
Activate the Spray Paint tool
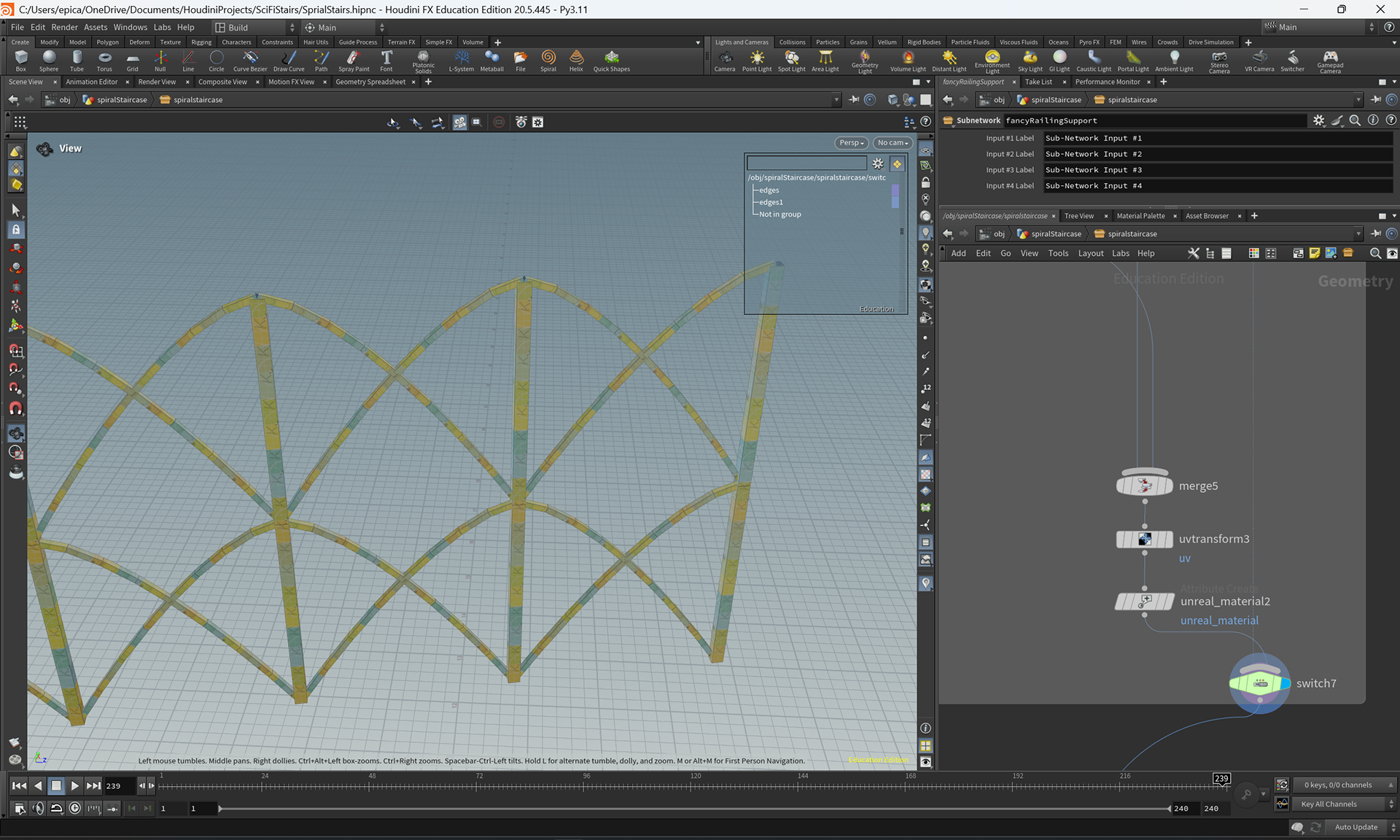(354, 61)
